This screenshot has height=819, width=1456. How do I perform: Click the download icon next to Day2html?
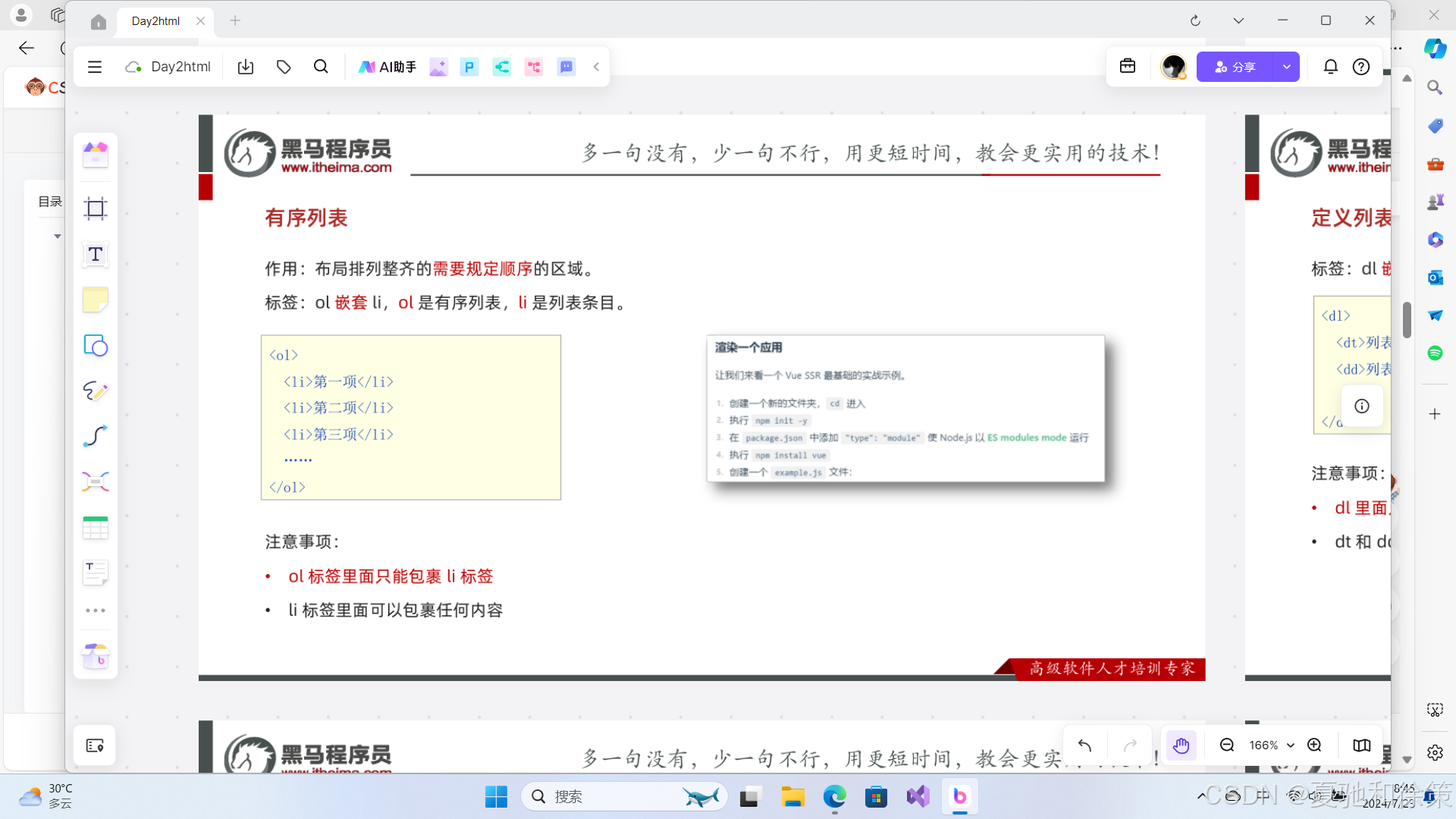(x=245, y=67)
